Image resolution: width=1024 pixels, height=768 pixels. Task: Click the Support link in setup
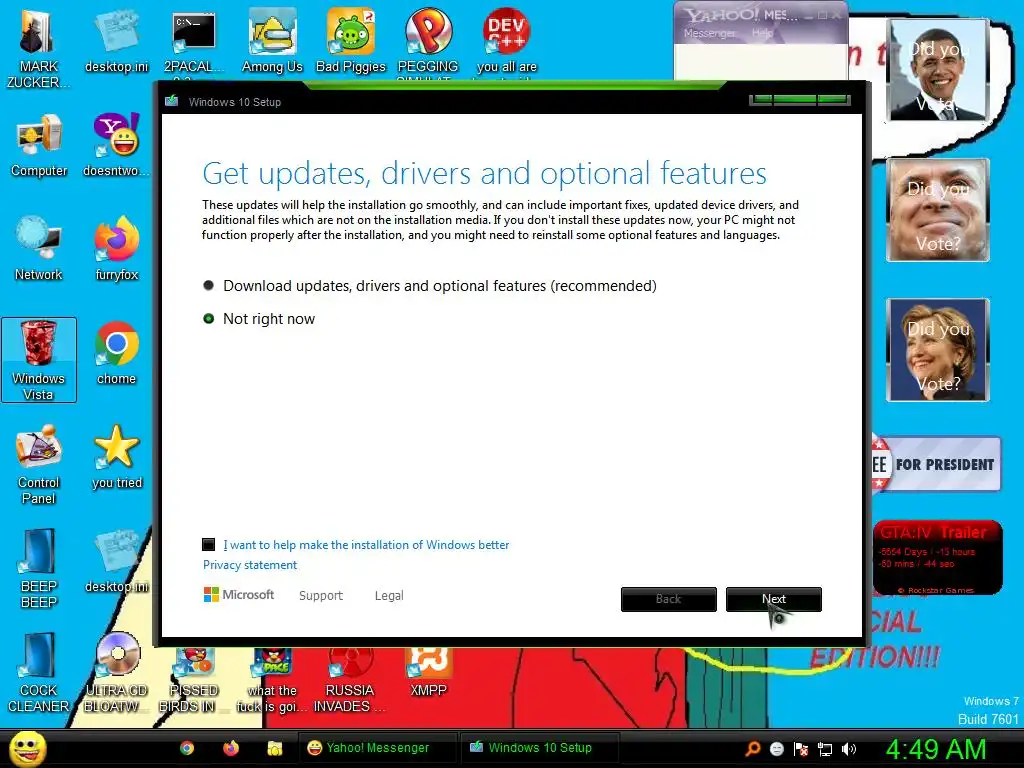(321, 596)
